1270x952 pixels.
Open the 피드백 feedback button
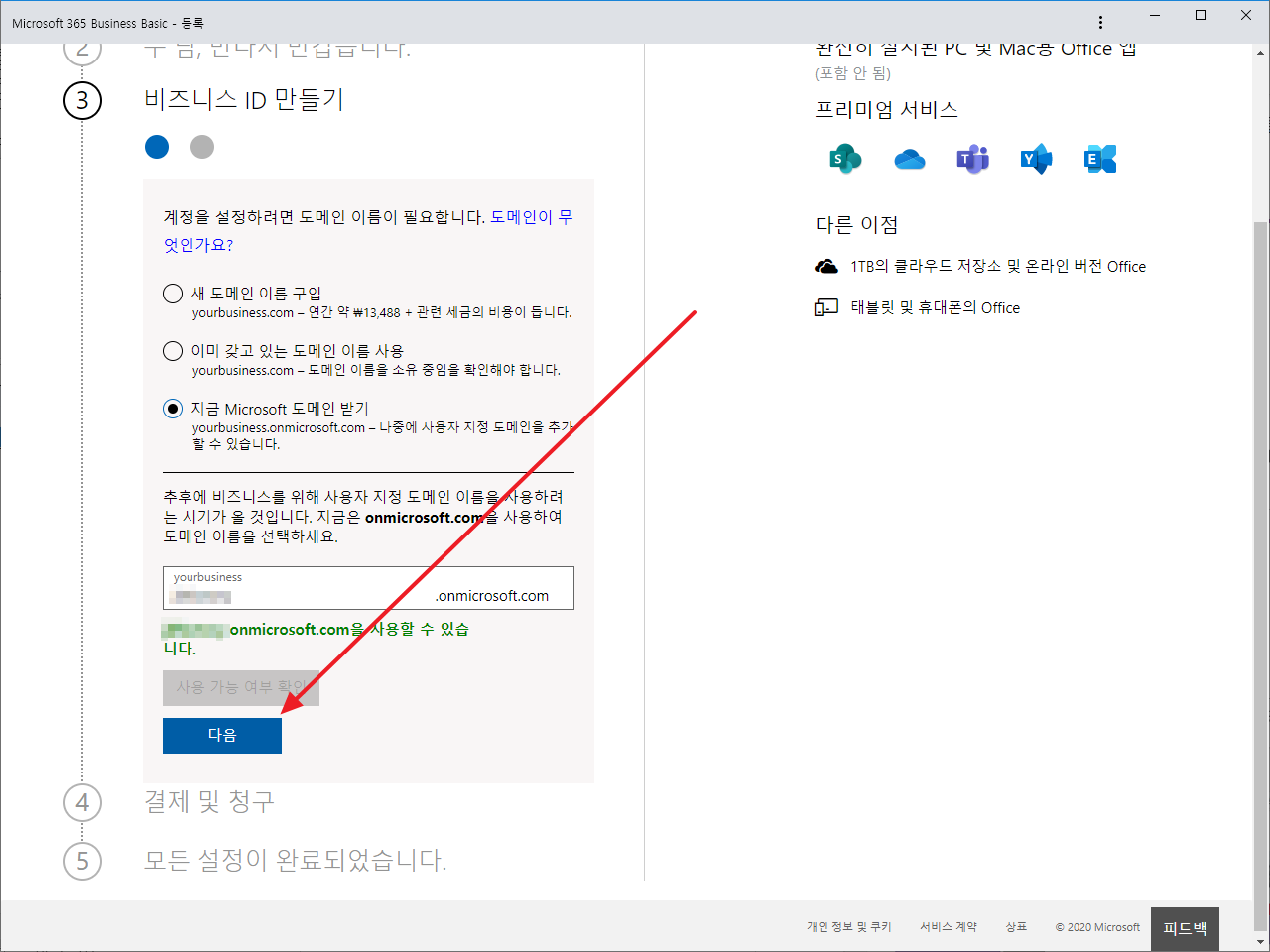1185,929
